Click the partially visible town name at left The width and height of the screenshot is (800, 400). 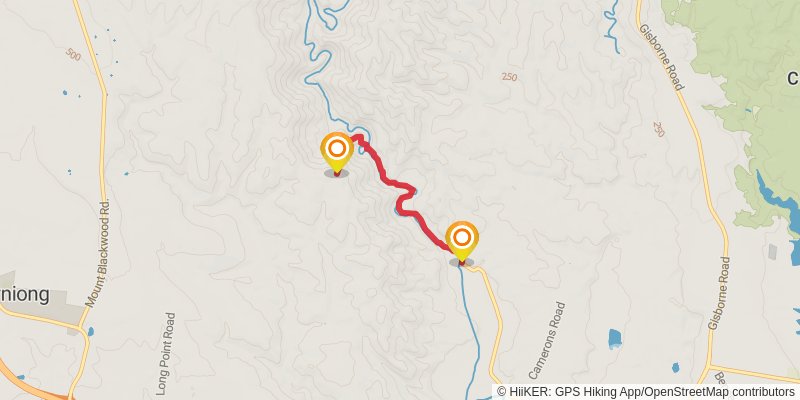point(24,294)
